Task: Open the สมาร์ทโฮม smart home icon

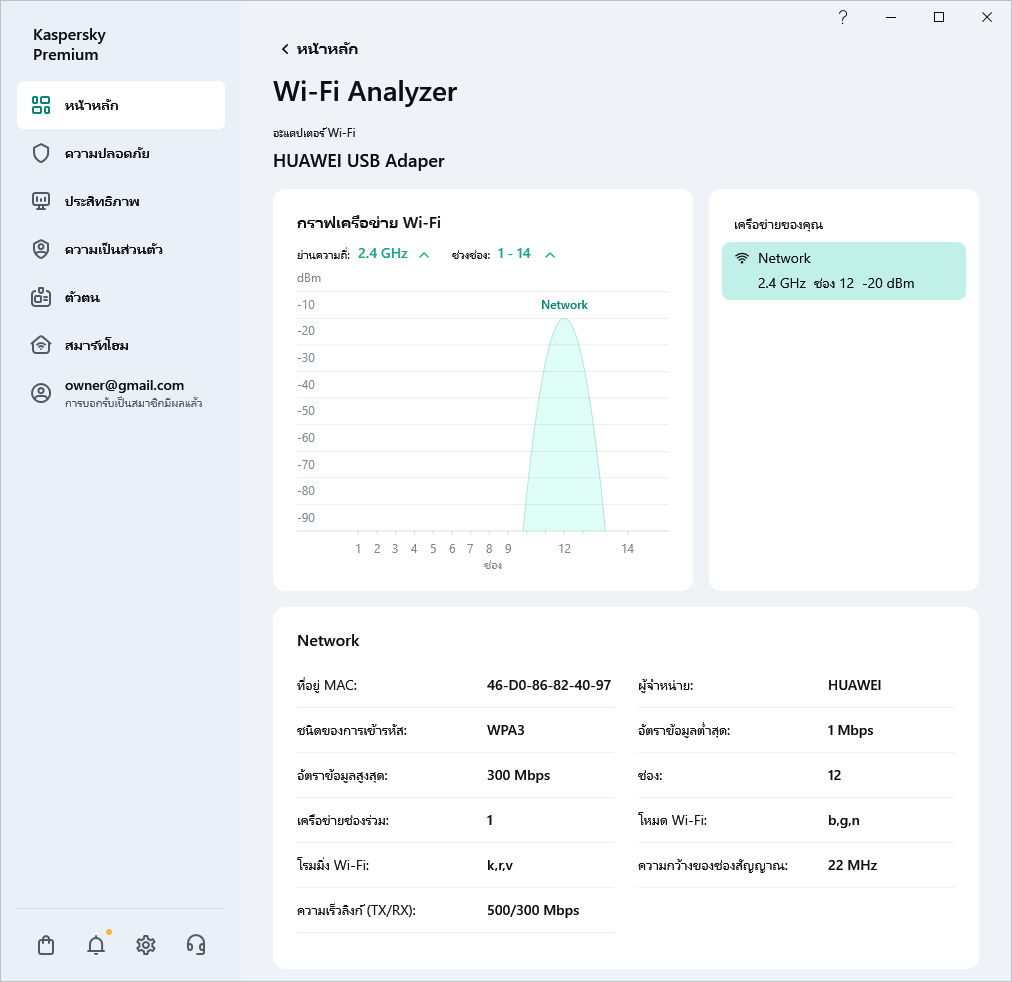Action: [x=41, y=345]
